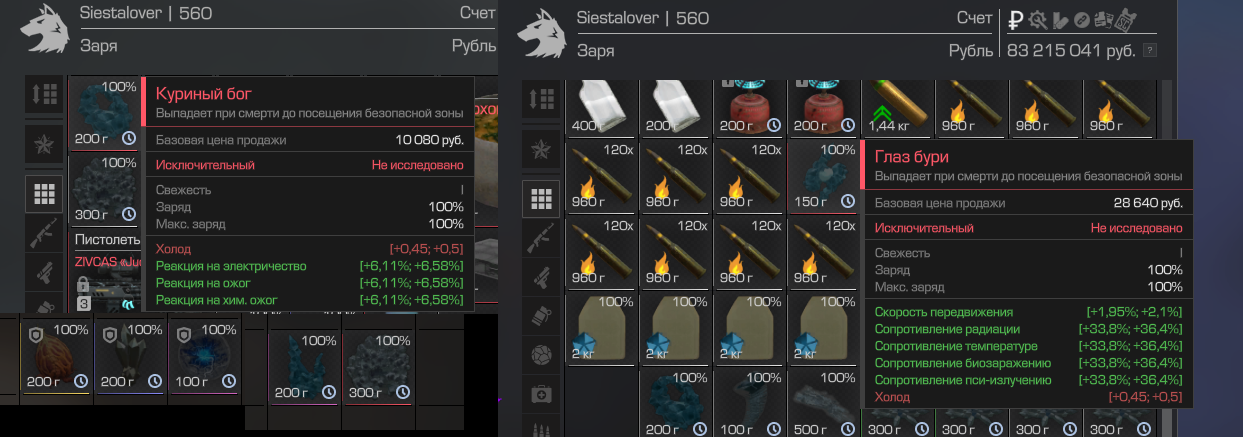Open the medkit category filter
1243x437 pixels.
tap(542, 394)
